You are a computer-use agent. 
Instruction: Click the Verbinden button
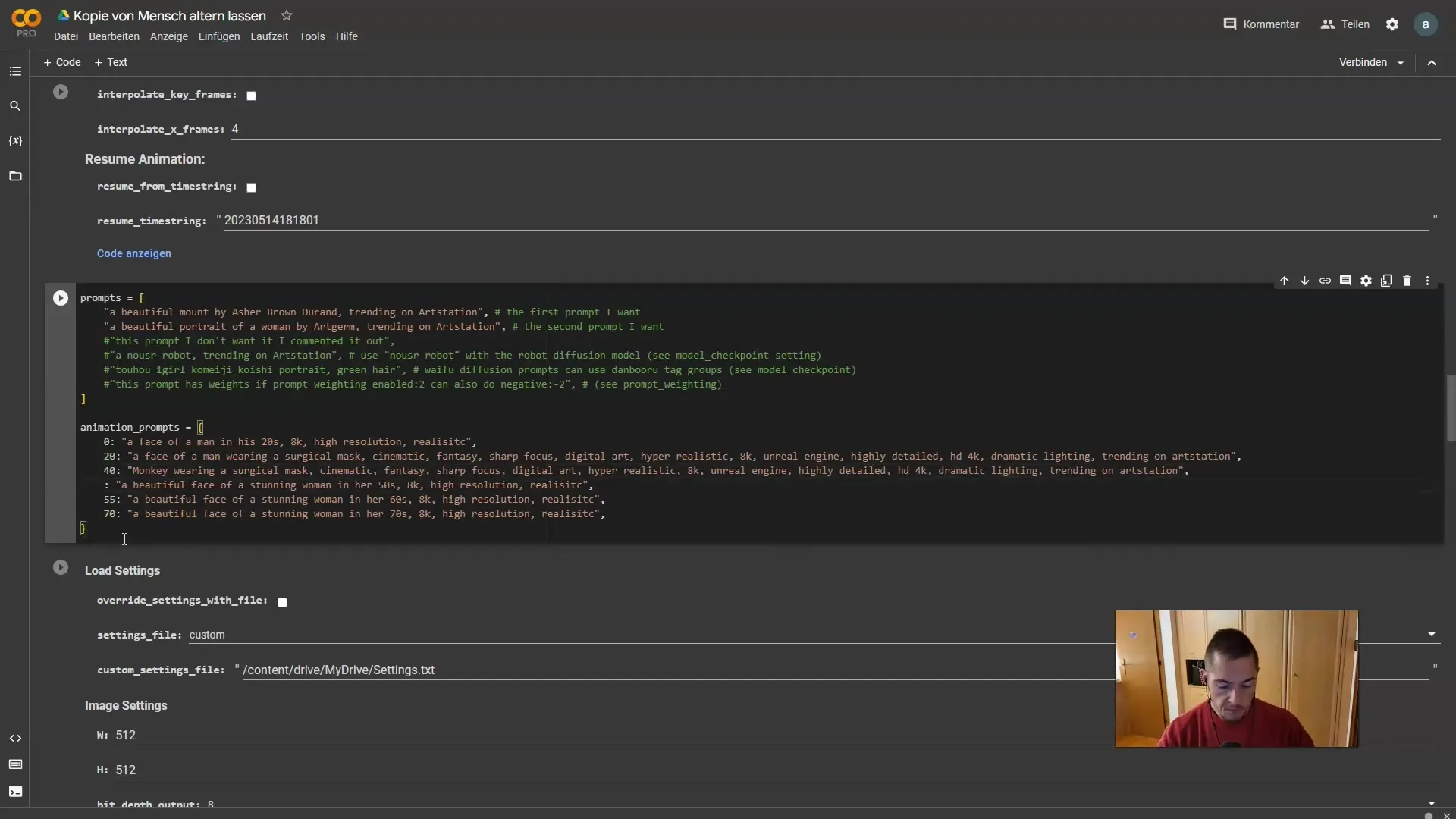click(1363, 62)
